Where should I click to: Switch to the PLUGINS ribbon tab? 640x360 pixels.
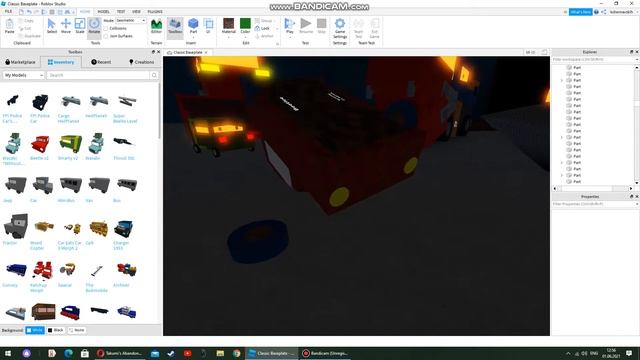click(x=155, y=11)
